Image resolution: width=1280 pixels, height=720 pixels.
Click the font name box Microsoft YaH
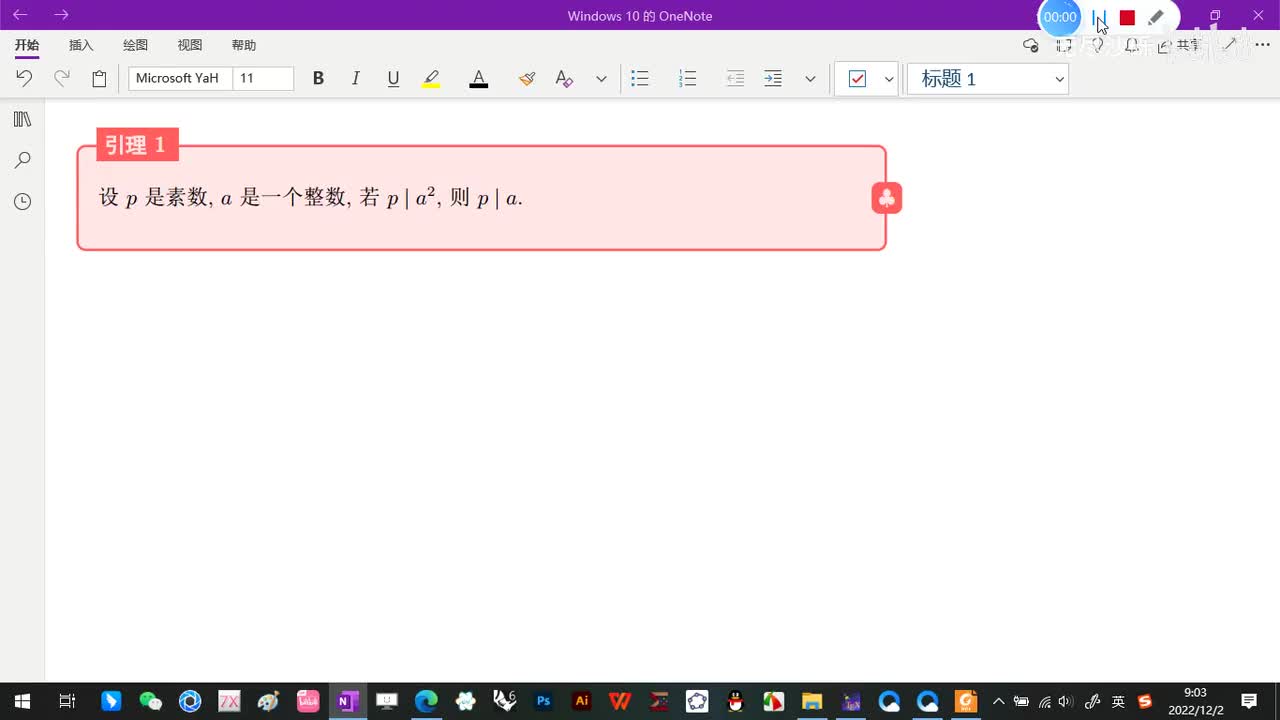tap(180, 78)
